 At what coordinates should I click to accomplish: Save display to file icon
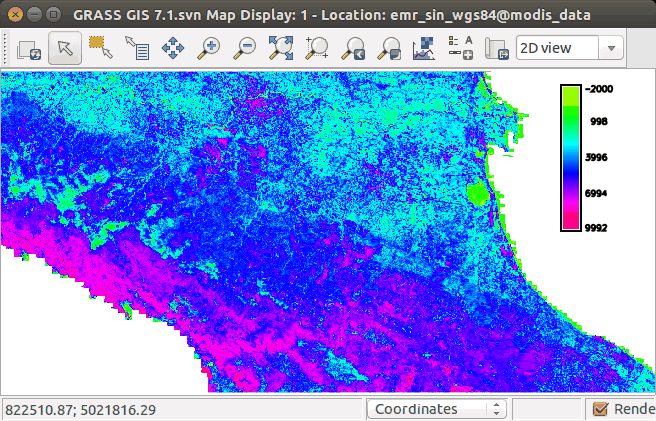(496, 48)
